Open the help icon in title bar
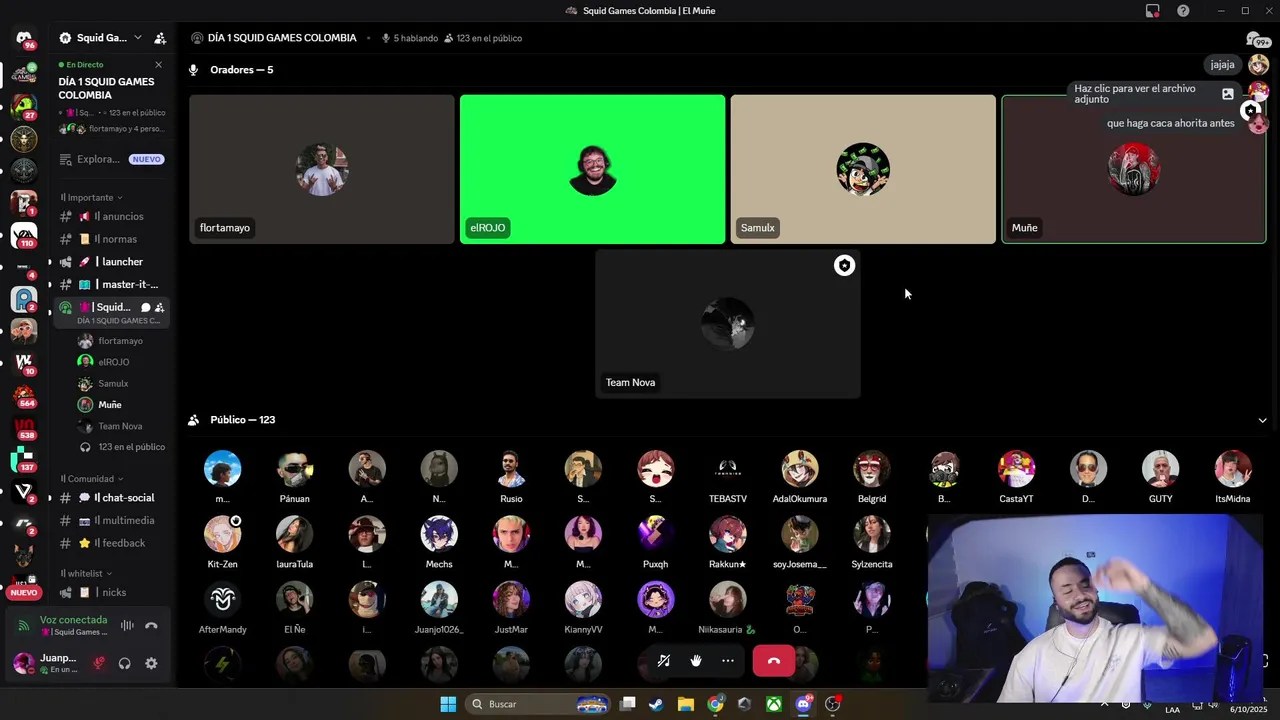 1183,11
